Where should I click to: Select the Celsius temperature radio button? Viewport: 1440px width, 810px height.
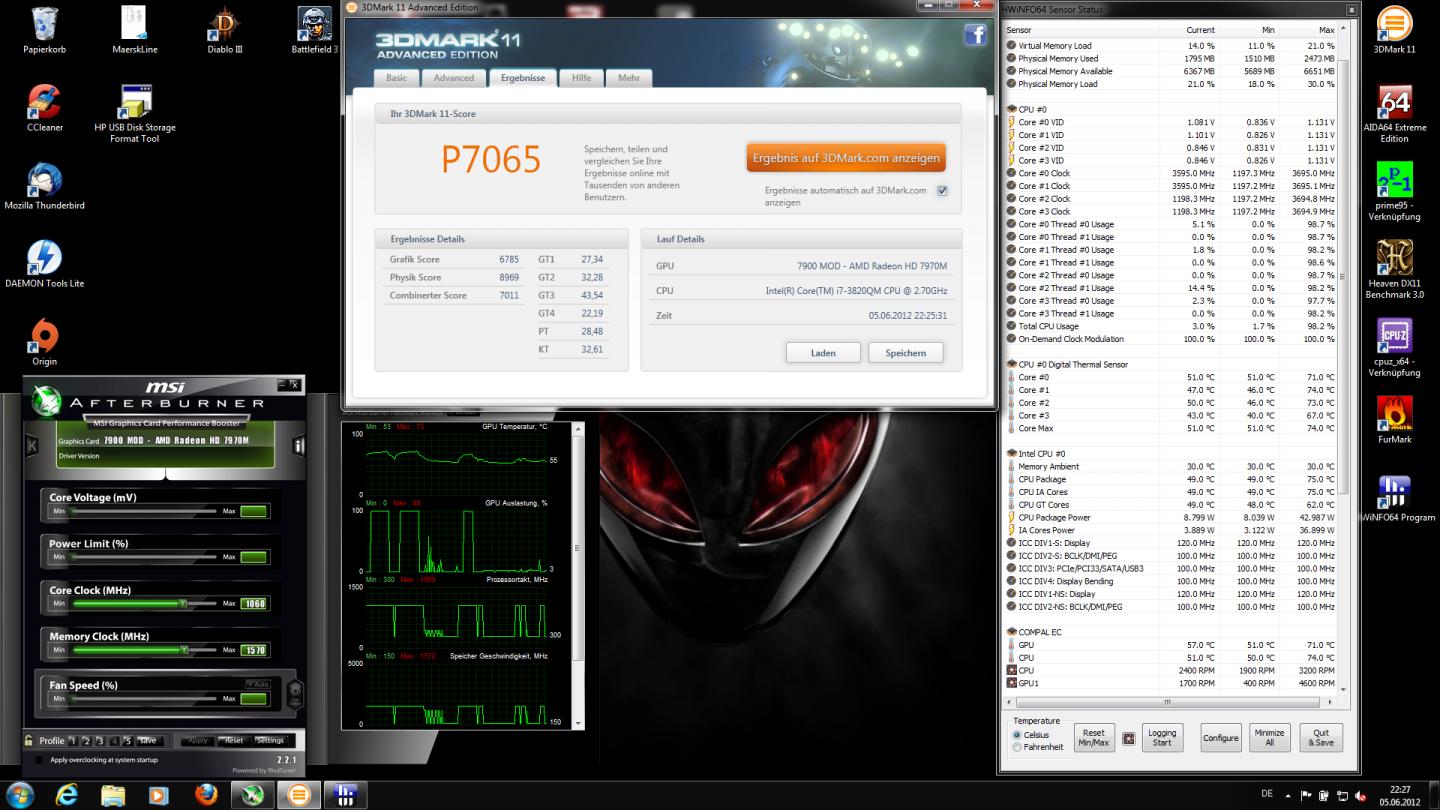click(1017, 735)
